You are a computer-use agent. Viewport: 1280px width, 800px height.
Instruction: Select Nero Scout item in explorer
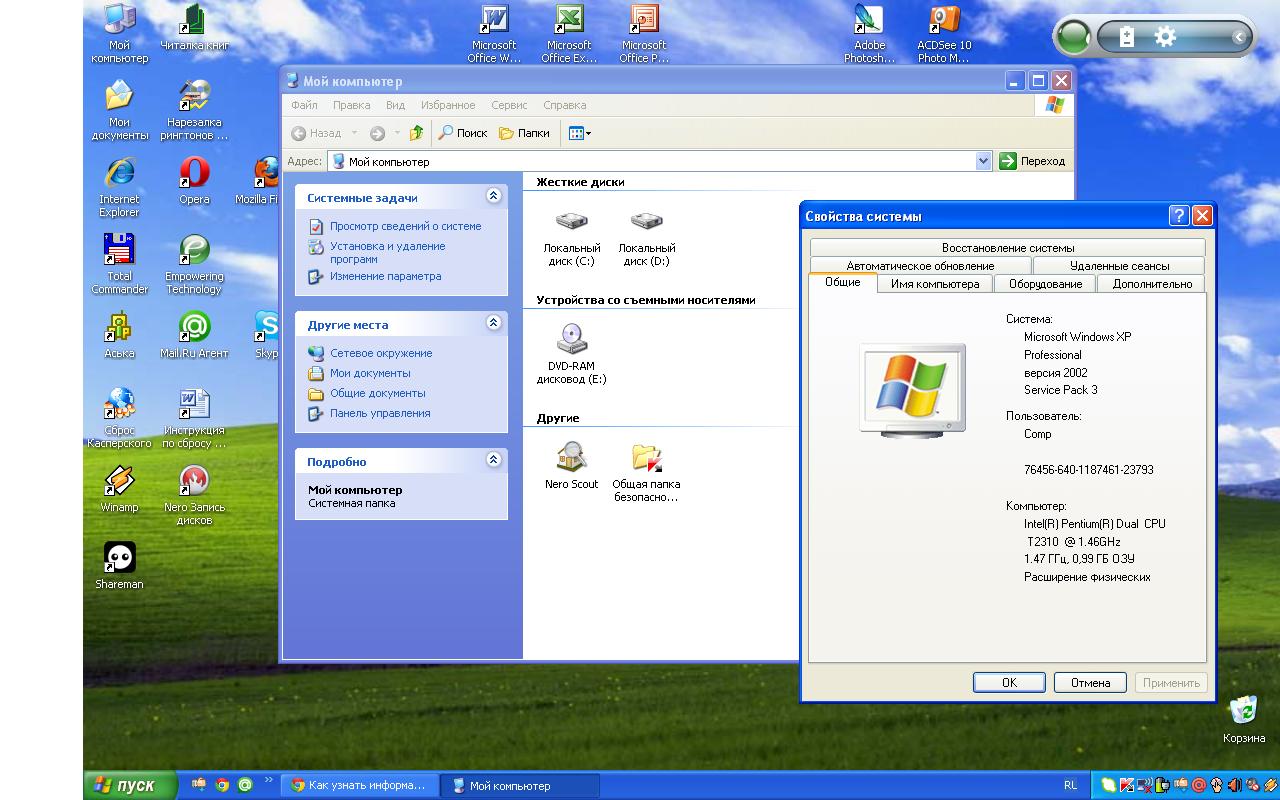coord(572,466)
